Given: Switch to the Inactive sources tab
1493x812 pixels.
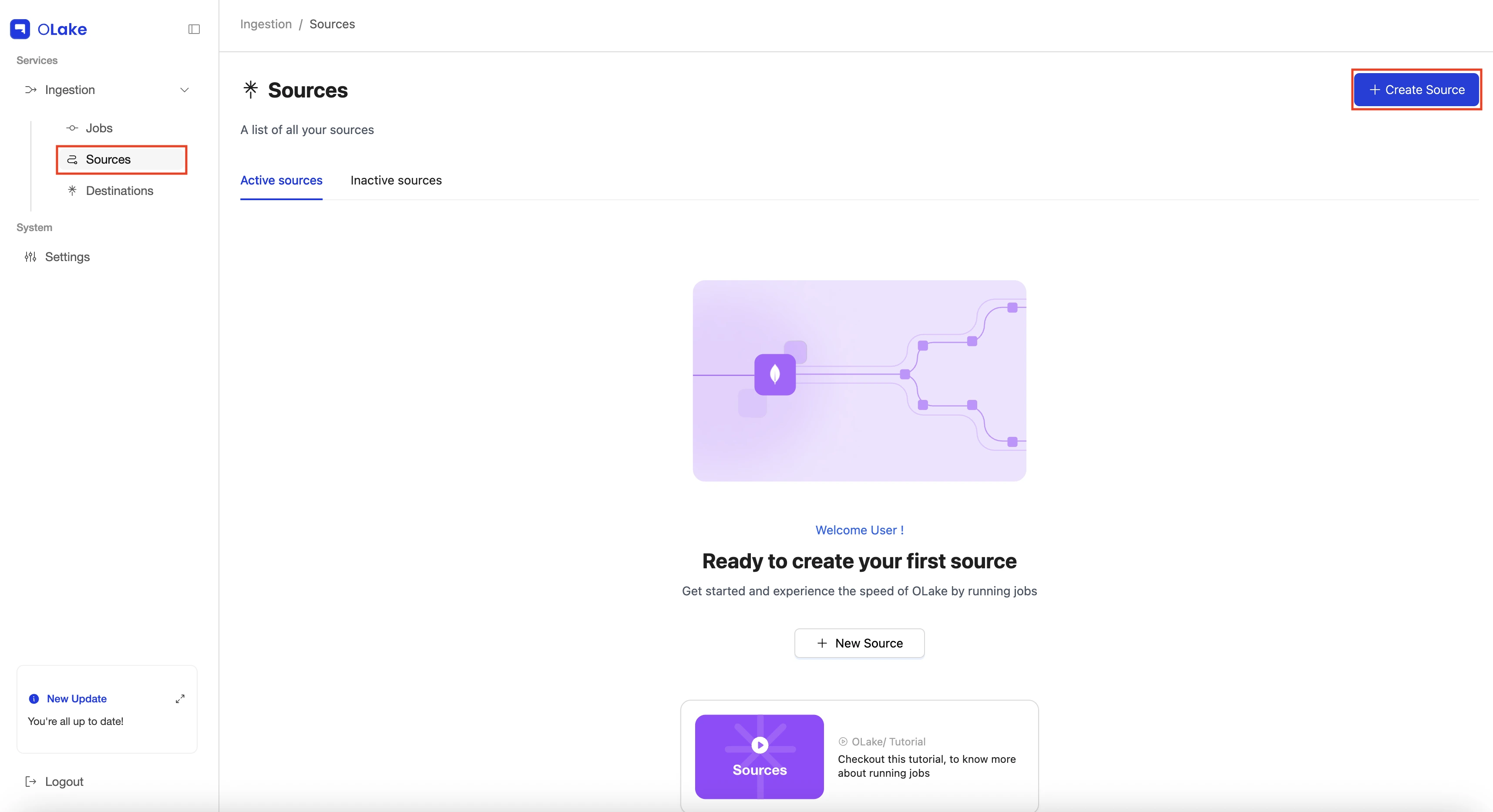Looking at the screenshot, I should coord(396,180).
